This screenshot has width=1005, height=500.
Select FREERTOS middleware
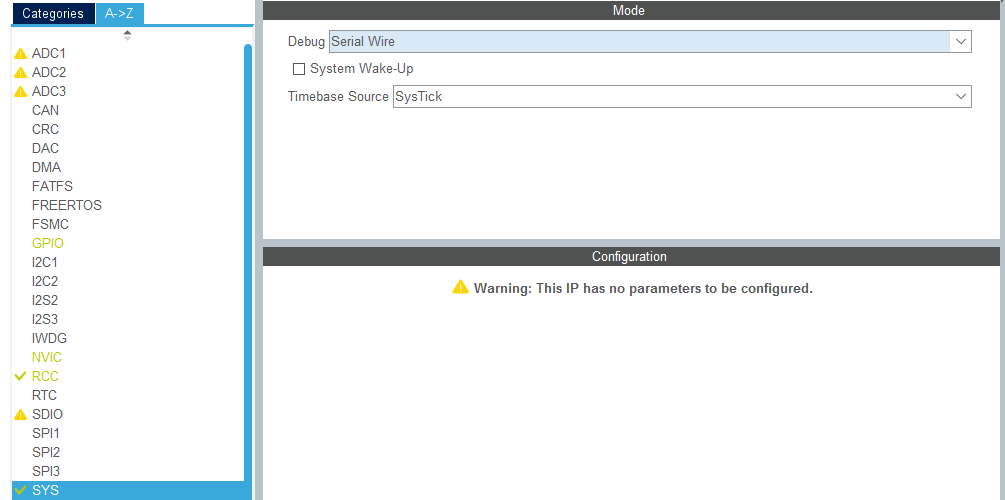(x=67, y=205)
